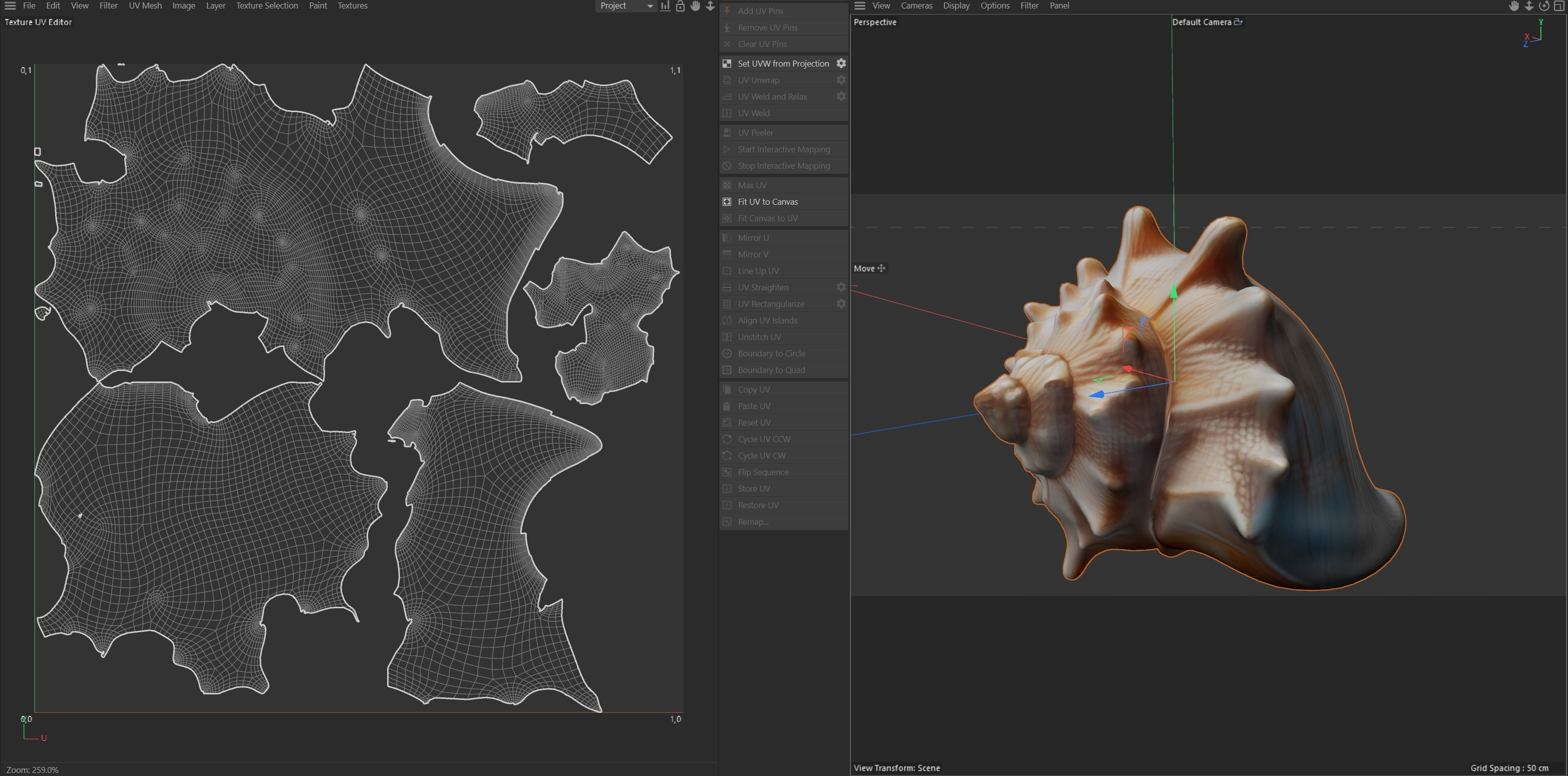Click the UV editor pan hand icon
This screenshot has height=776, width=1568.
coord(695,6)
